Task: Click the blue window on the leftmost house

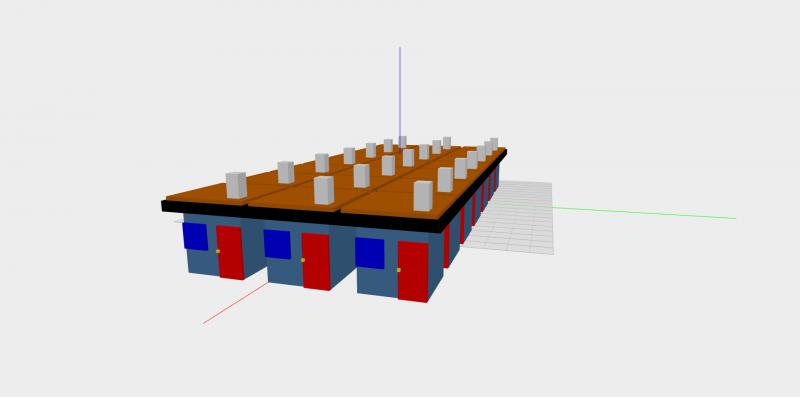Action: pos(195,236)
